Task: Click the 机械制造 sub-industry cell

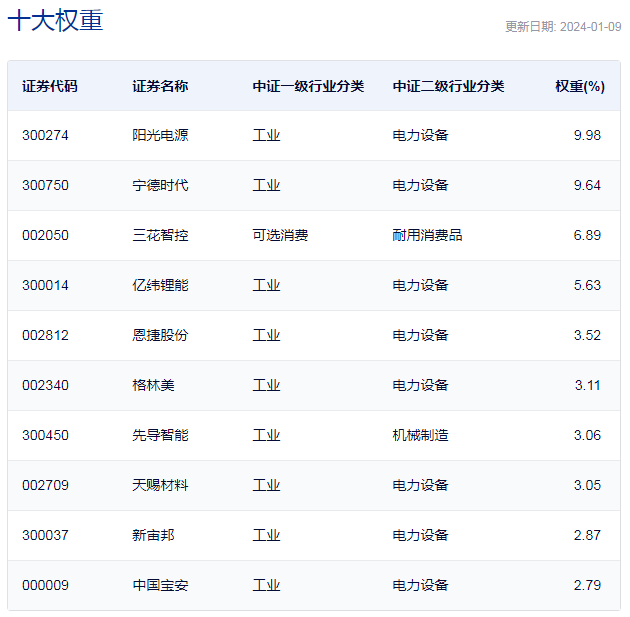Action: pyautogui.click(x=420, y=435)
